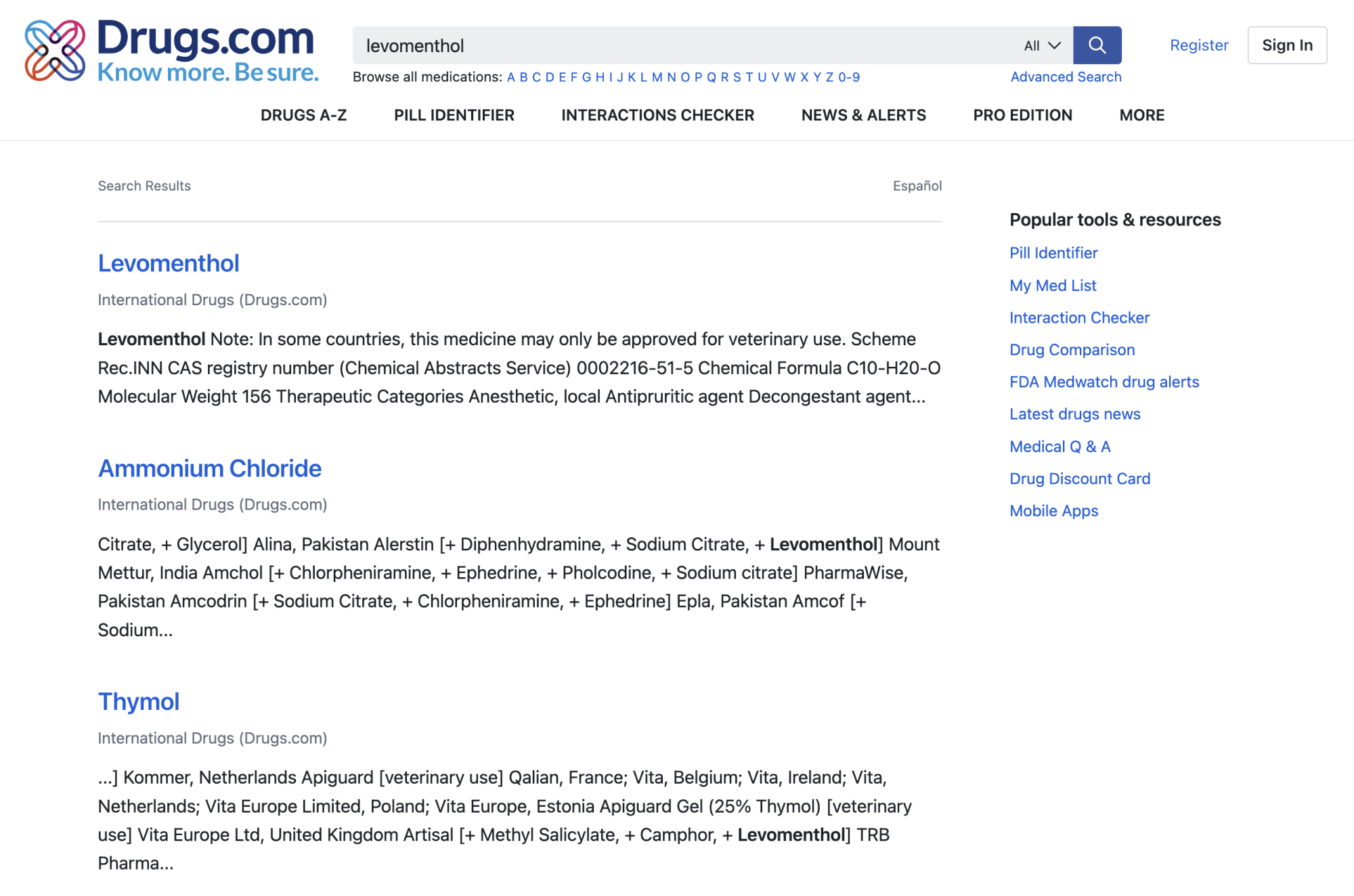
Task: Click the INTERACTIONS CHECKER tab
Action: [658, 114]
